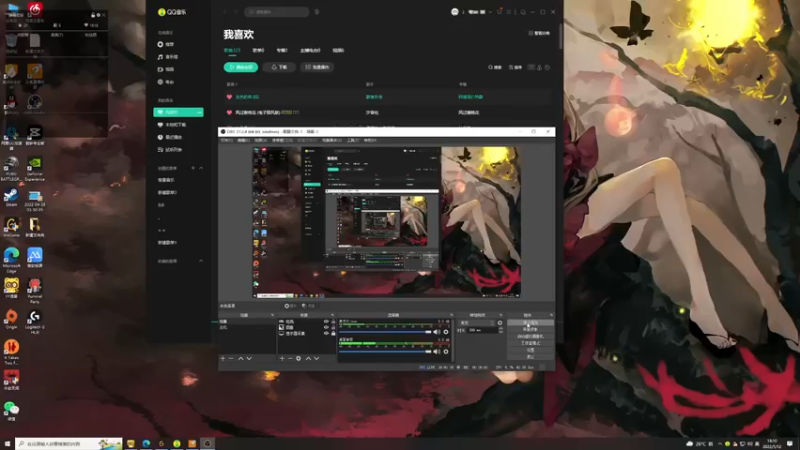Viewport: 800px width, 450px height.
Task: Unlike the first song via its heart icon
Action: [229, 97]
